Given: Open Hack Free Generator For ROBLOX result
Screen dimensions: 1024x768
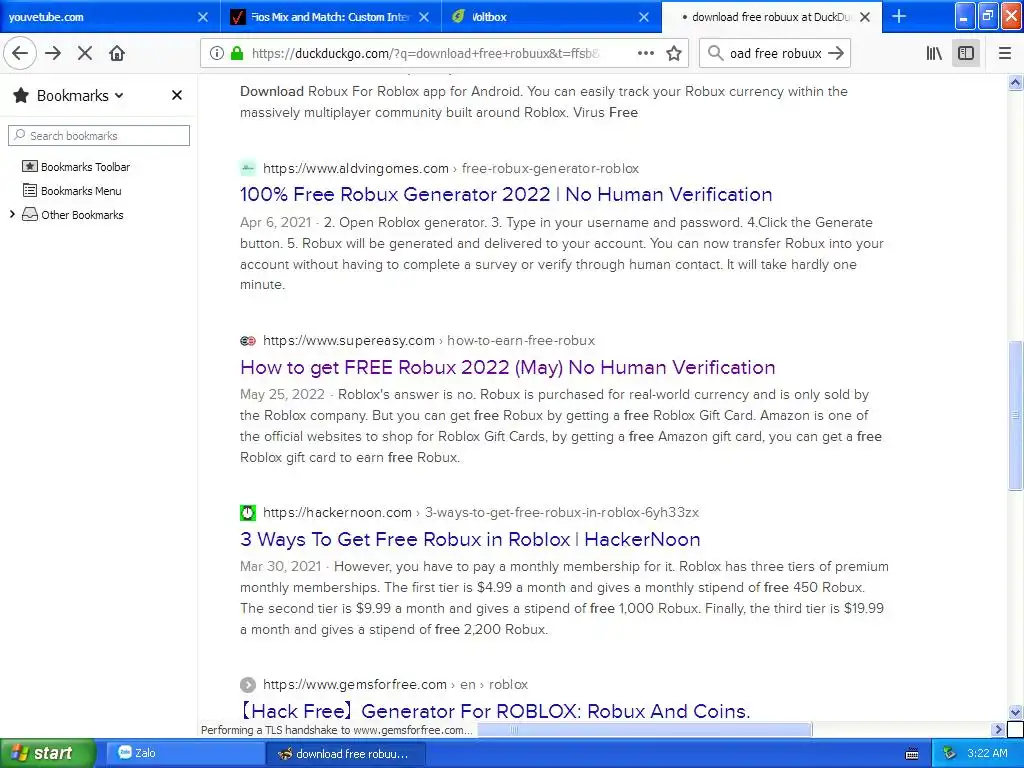Looking at the screenshot, I should click(x=495, y=711).
